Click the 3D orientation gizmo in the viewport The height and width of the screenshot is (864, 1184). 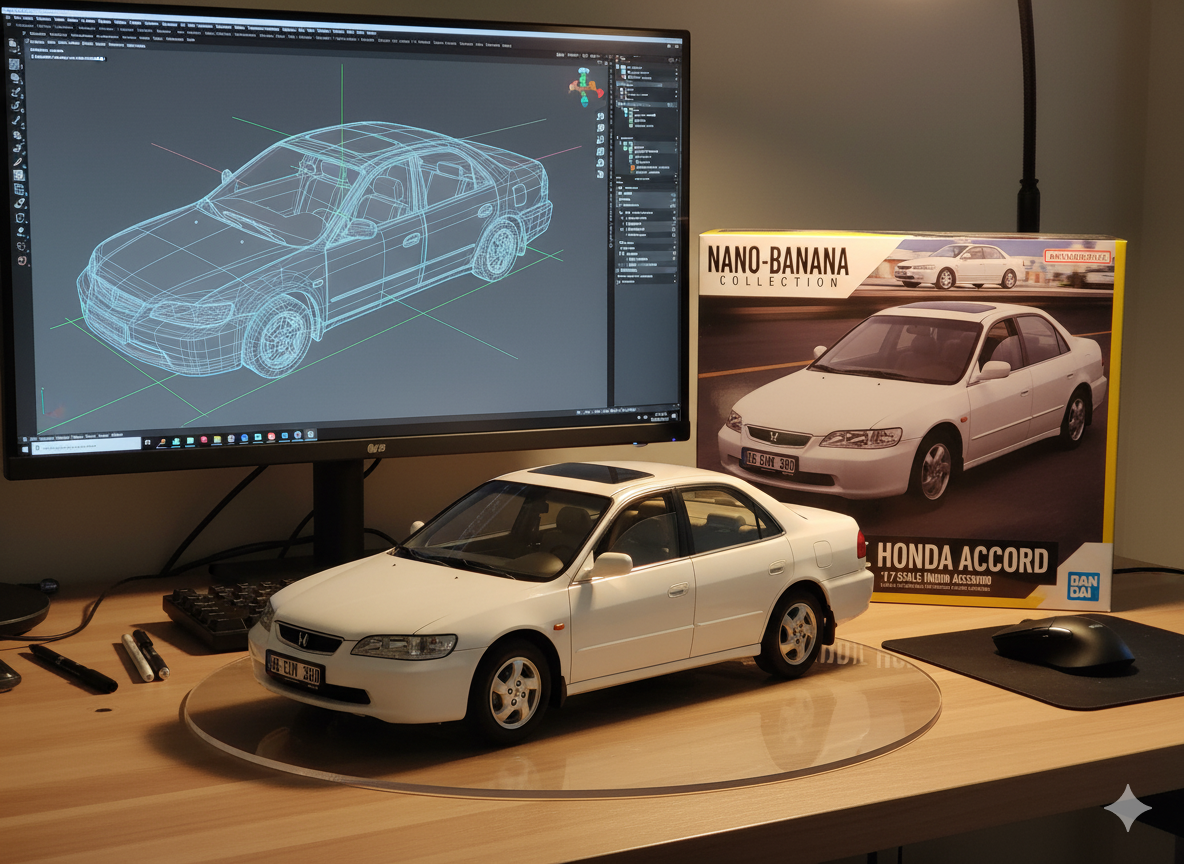(584, 87)
